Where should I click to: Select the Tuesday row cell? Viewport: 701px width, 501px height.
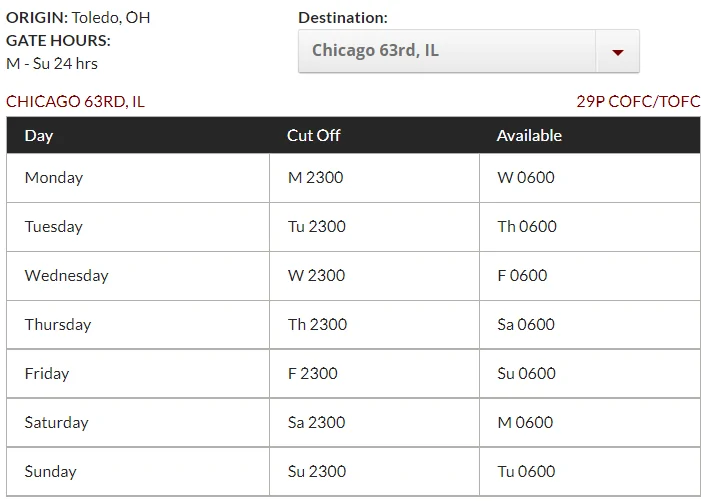coord(138,227)
